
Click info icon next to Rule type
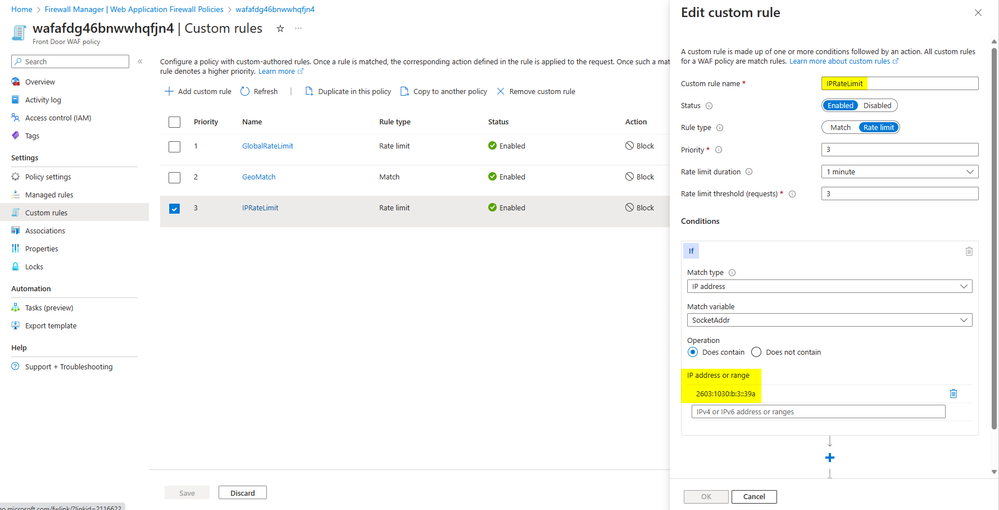click(x=720, y=128)
